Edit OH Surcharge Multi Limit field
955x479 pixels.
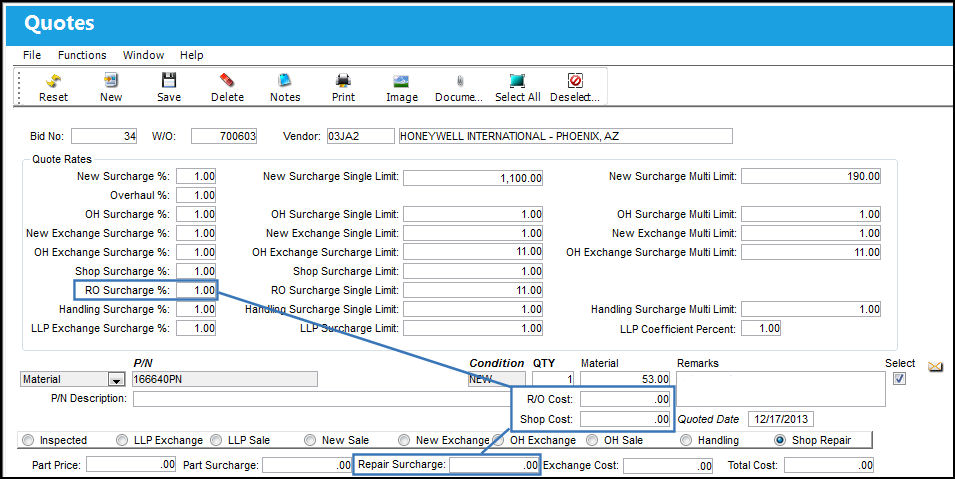click(x=811, y=214)
